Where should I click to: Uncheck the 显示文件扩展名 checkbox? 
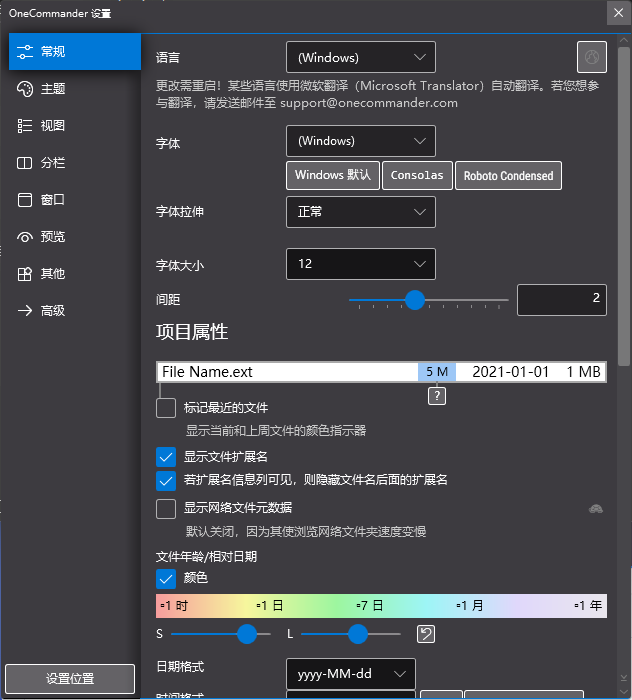tap(166, 457)
